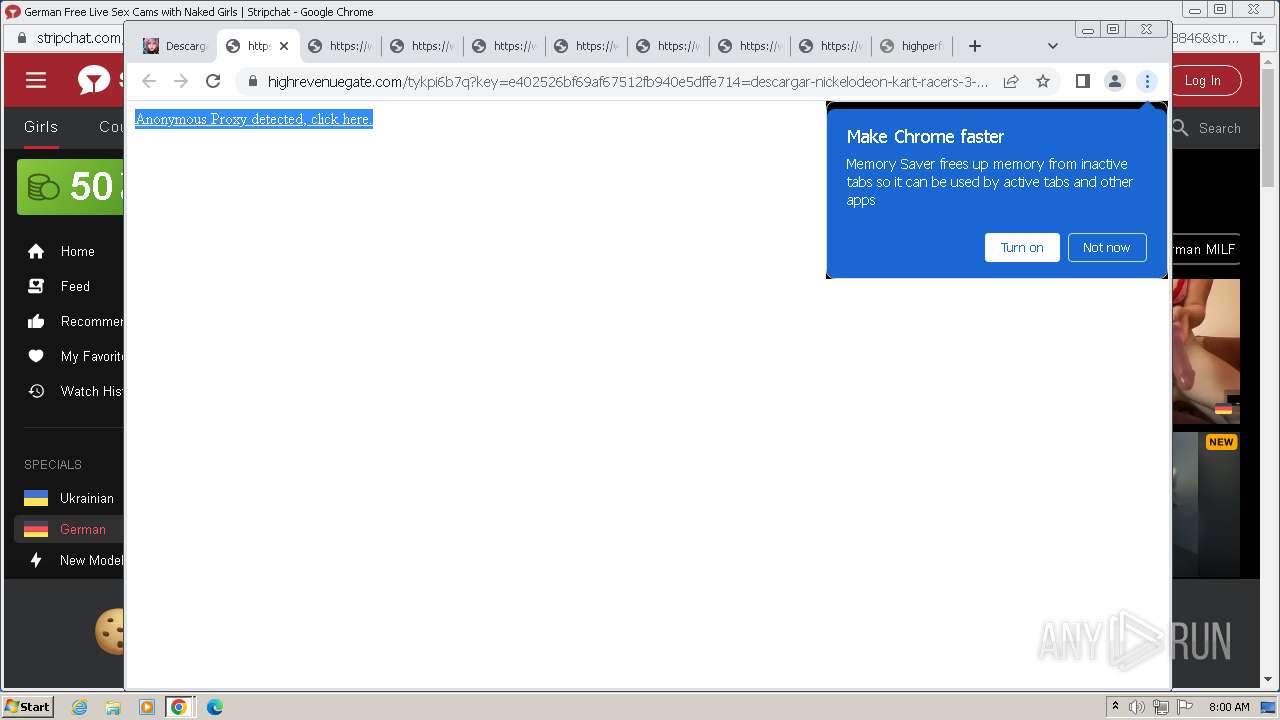Screen dimensions: 1280x720
Task: Launch Internet Explorer from taskbar
Action: (x=80, y=707)
